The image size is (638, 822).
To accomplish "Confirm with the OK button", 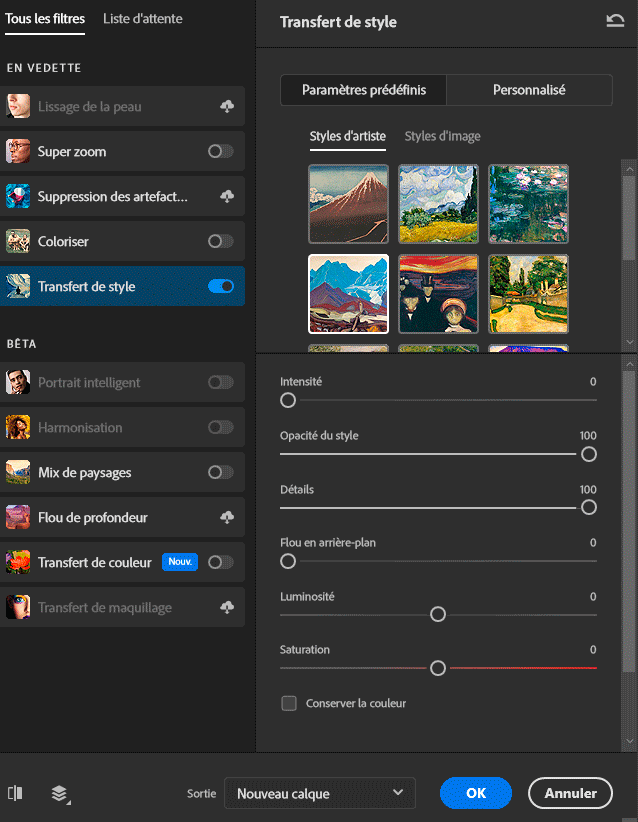I will [476, 793].
